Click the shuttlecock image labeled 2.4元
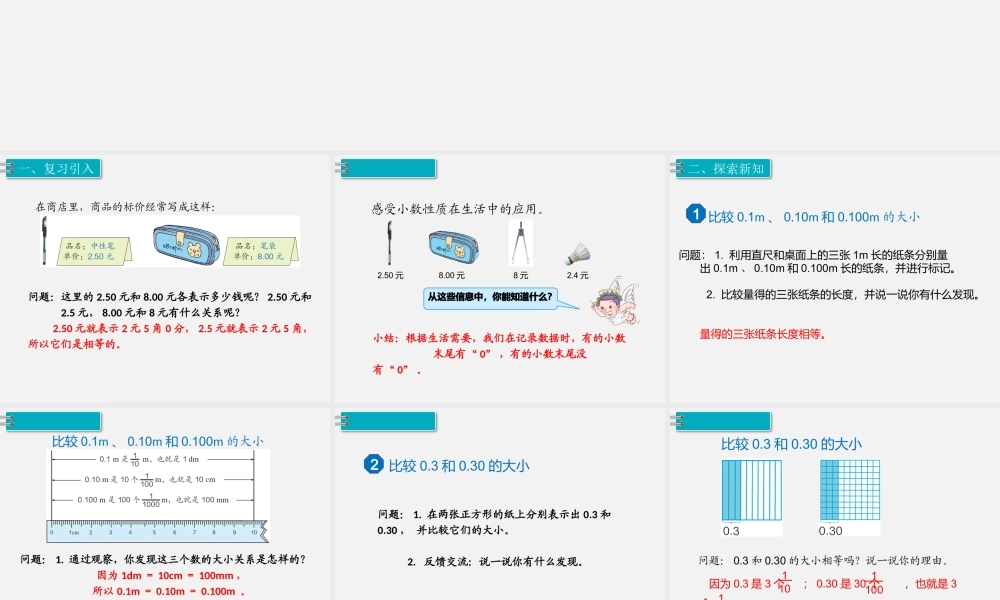1000x600 pixels. click(x=578, y=250)
